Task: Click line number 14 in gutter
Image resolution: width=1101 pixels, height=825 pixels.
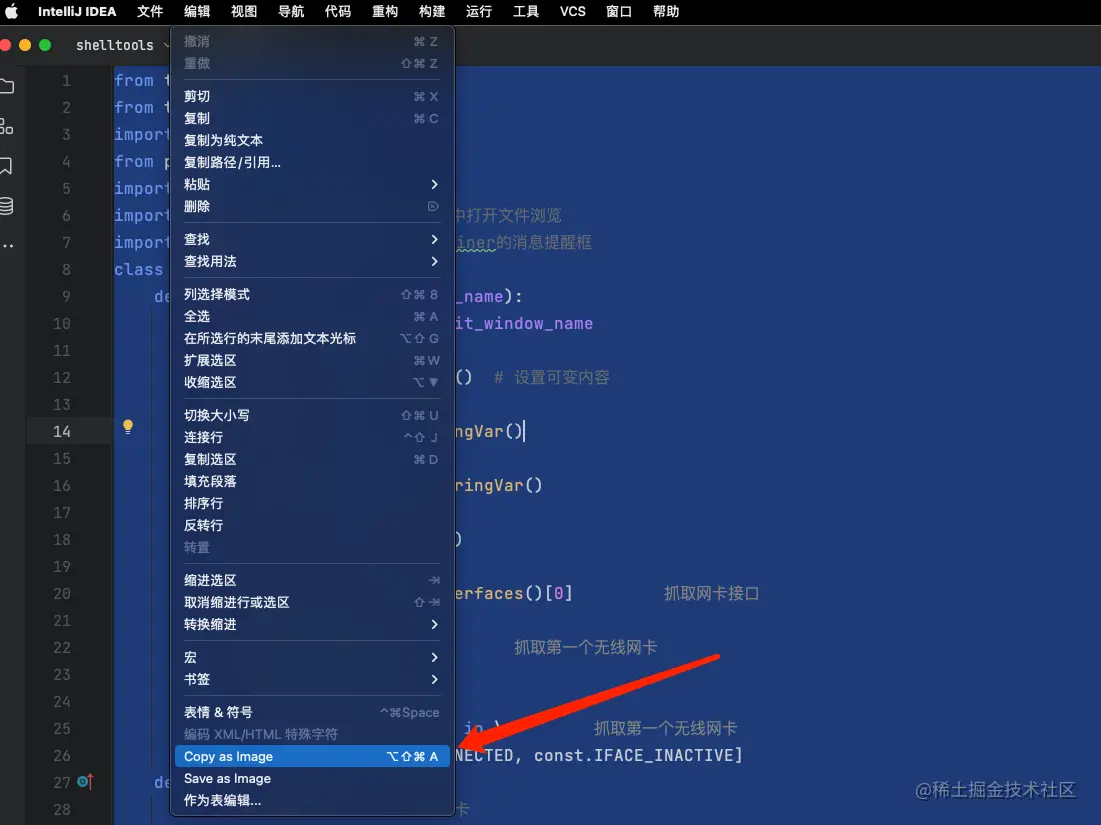Action: [62, 431]
